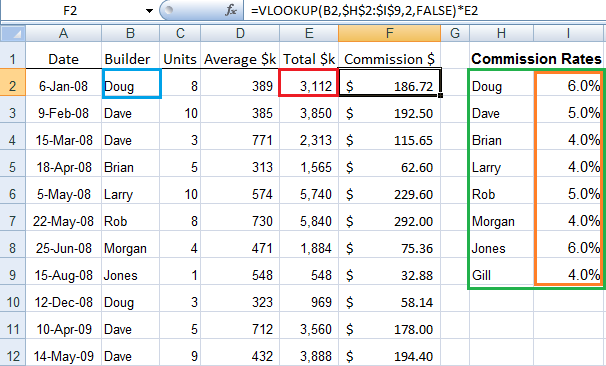The height and width of the screenshot is (366, 606).
Task: Click the 'Commission $' header cell
Action: click(390, 56)
